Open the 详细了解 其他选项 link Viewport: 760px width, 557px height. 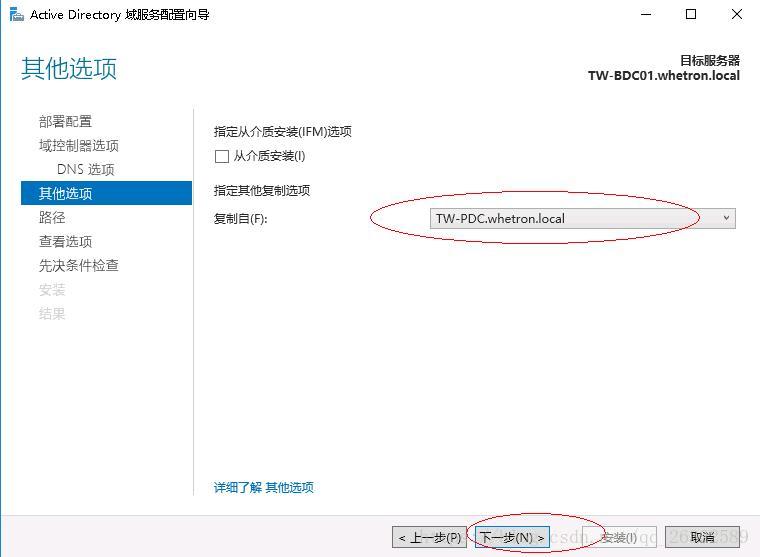click(264, 487)
